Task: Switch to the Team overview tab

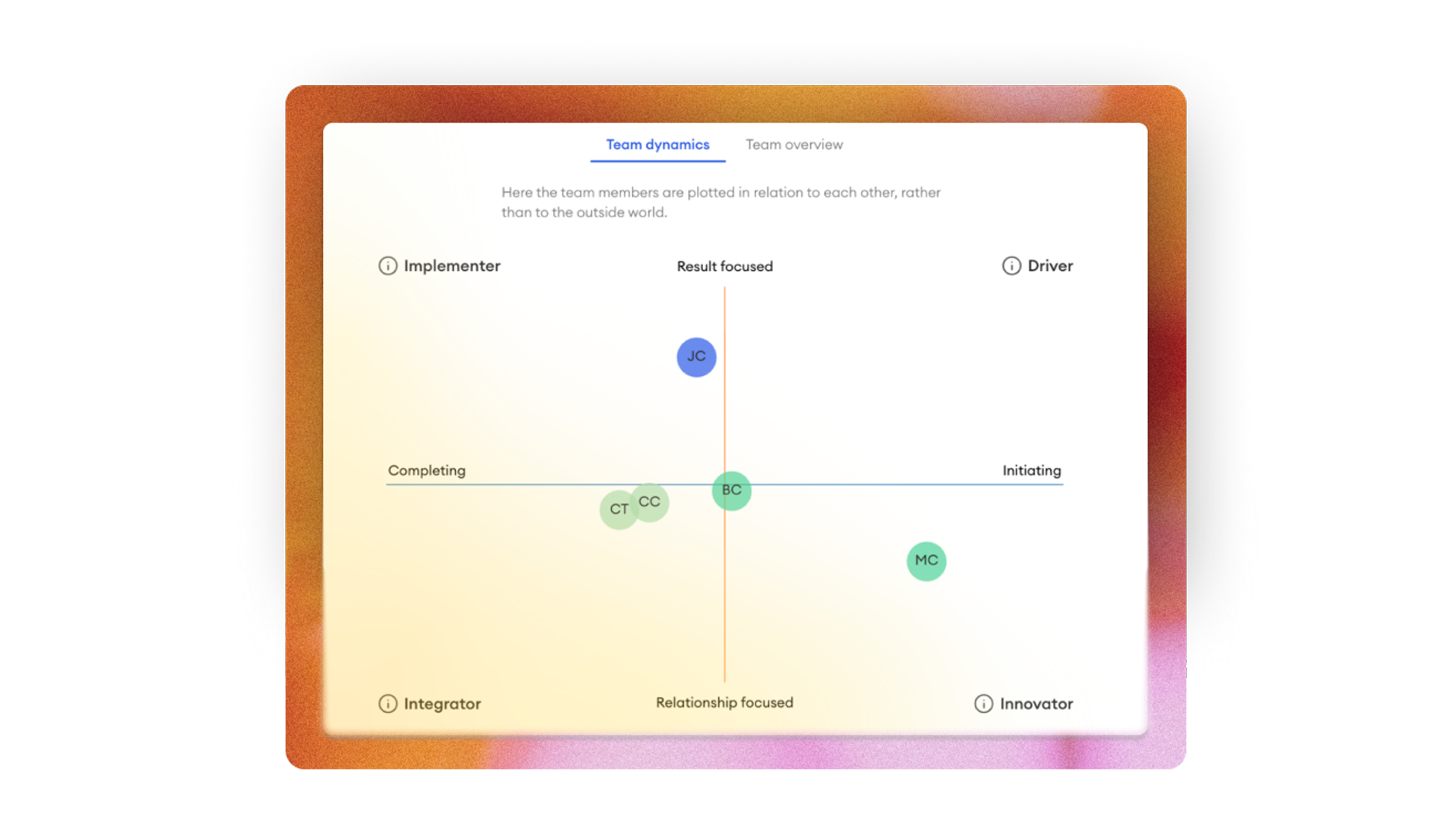Action: pyautogui.click(x=793, y=145)
